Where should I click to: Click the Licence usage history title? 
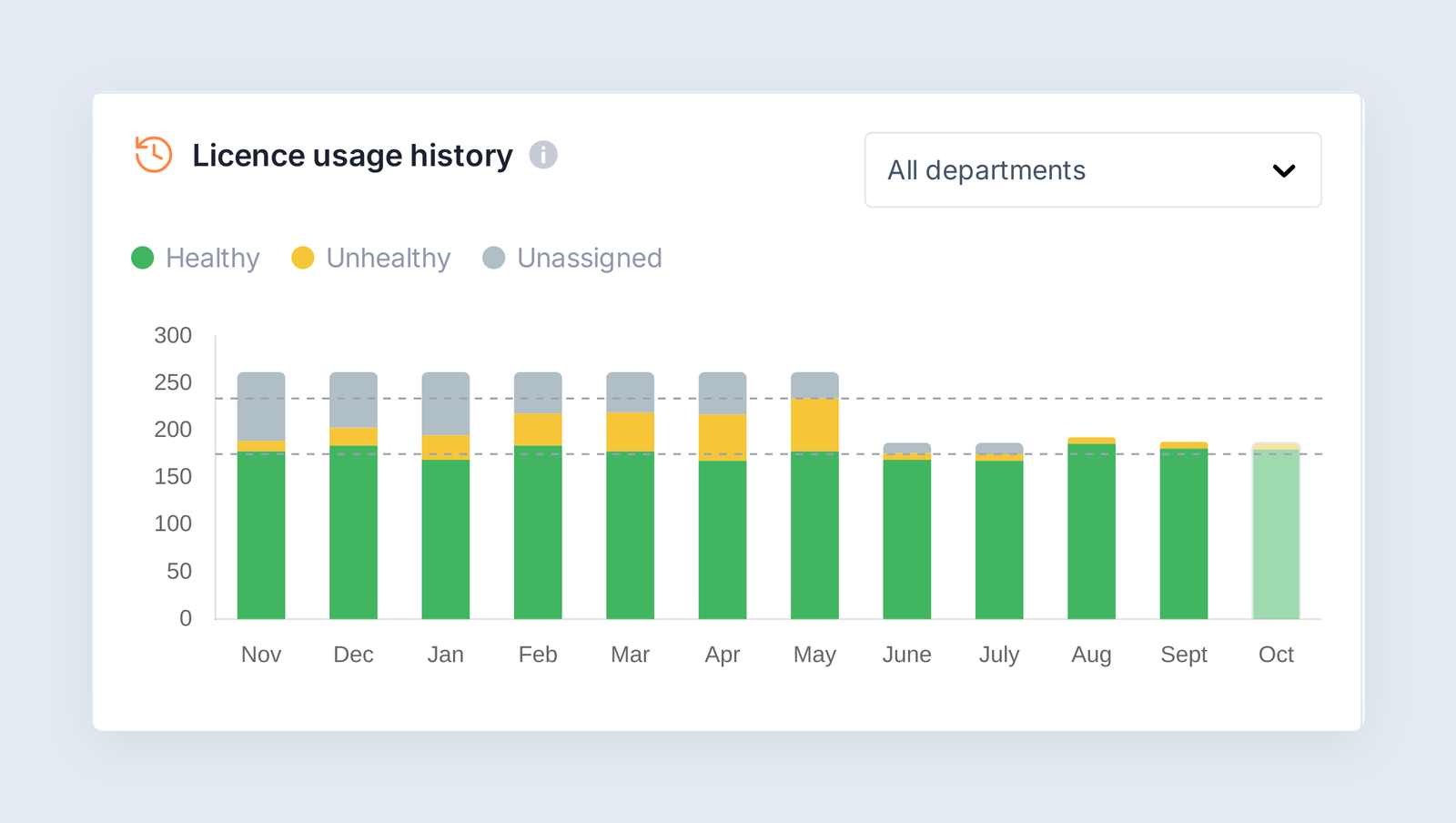[x=352, y=156]
